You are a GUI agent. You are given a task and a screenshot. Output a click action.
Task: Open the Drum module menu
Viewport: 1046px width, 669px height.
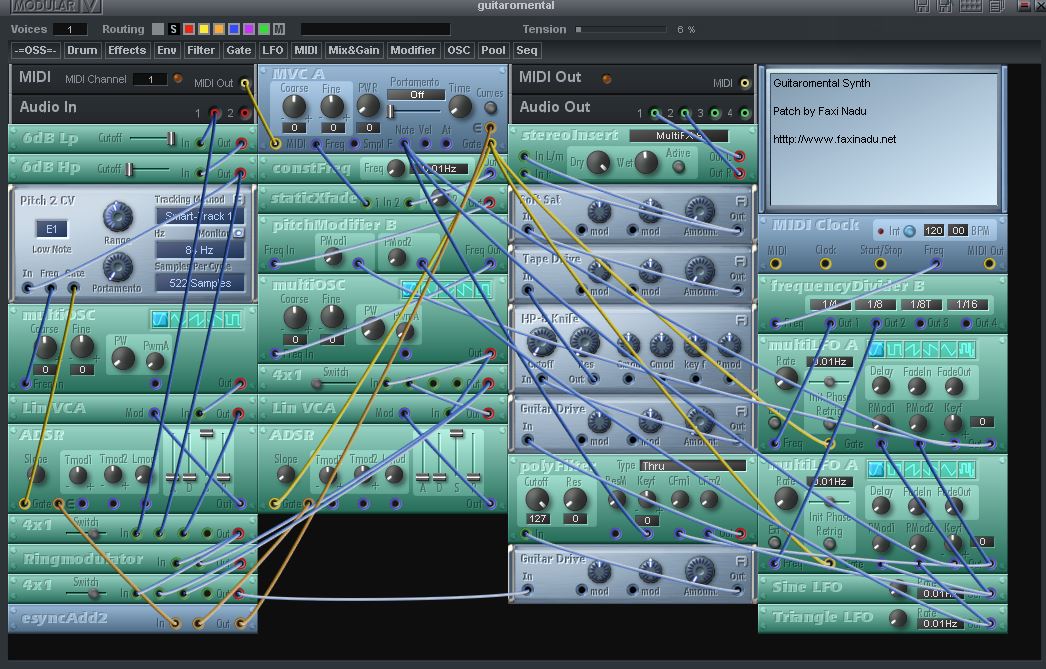coord(82,50)
